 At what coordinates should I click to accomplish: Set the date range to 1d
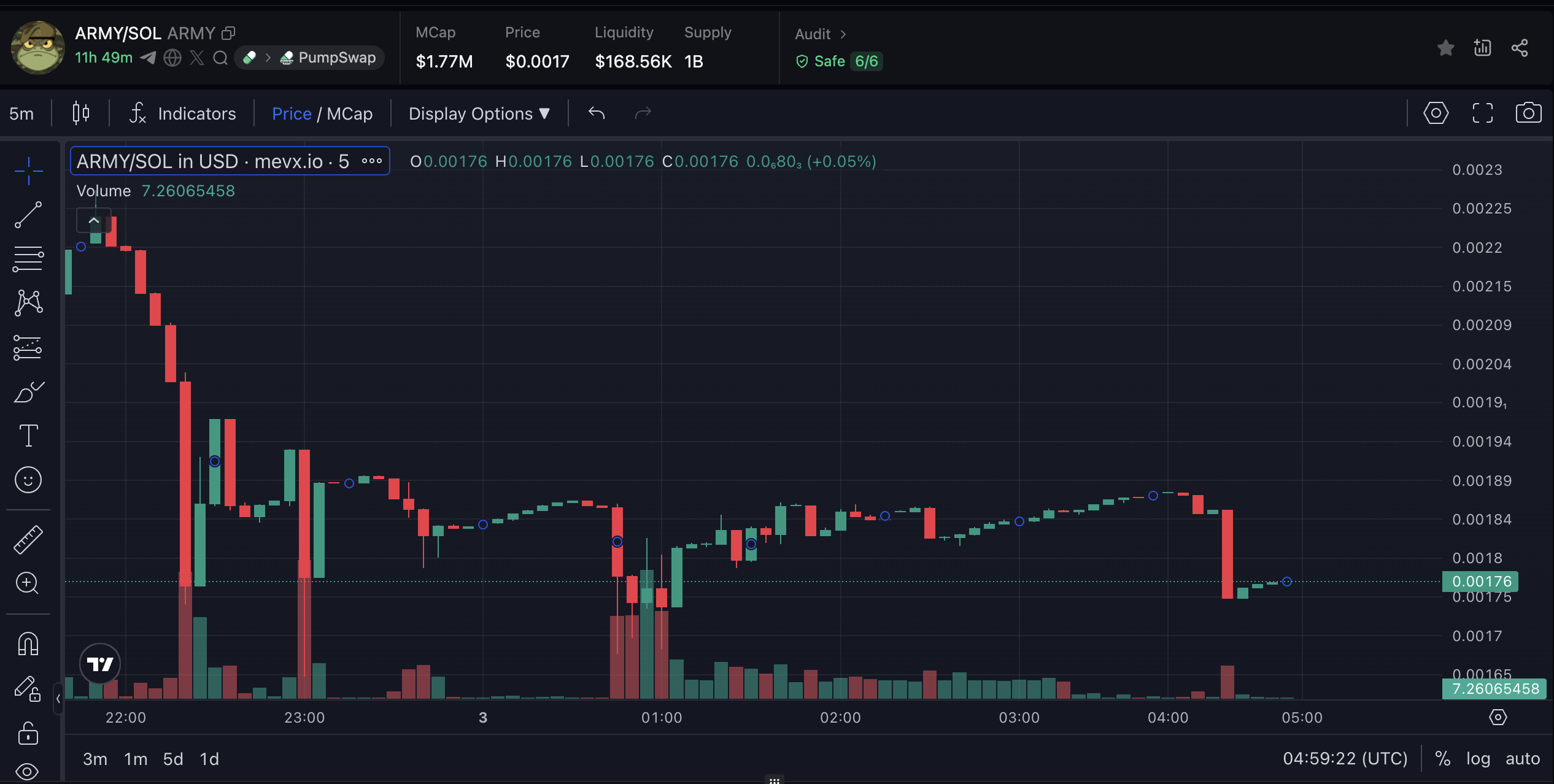(209, 759)
